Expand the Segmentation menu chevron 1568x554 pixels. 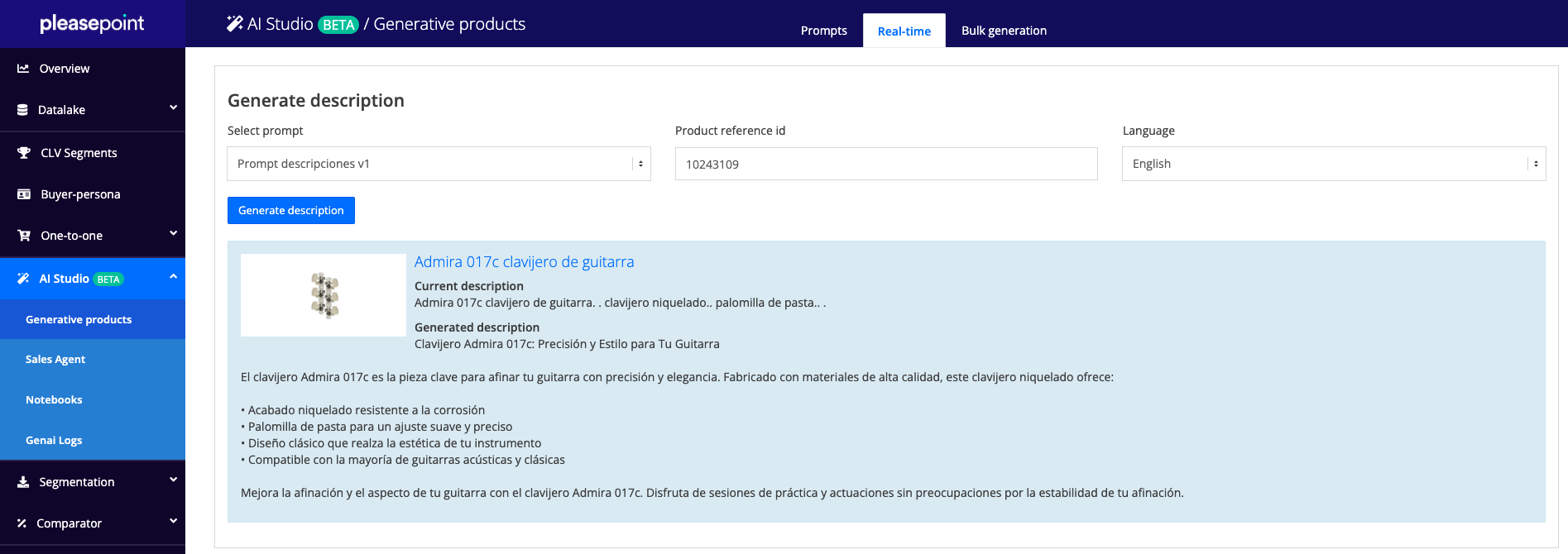(173, 480)
